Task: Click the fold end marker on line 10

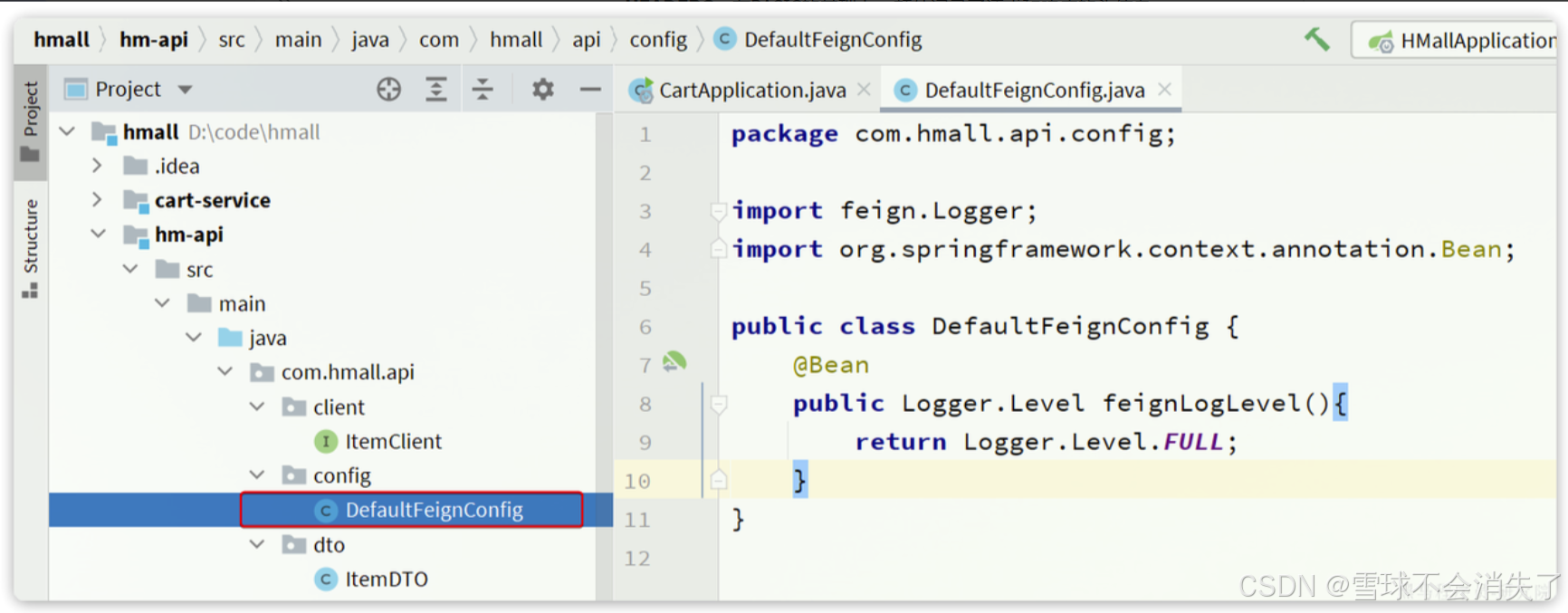Action: click(x=719, y=480)
